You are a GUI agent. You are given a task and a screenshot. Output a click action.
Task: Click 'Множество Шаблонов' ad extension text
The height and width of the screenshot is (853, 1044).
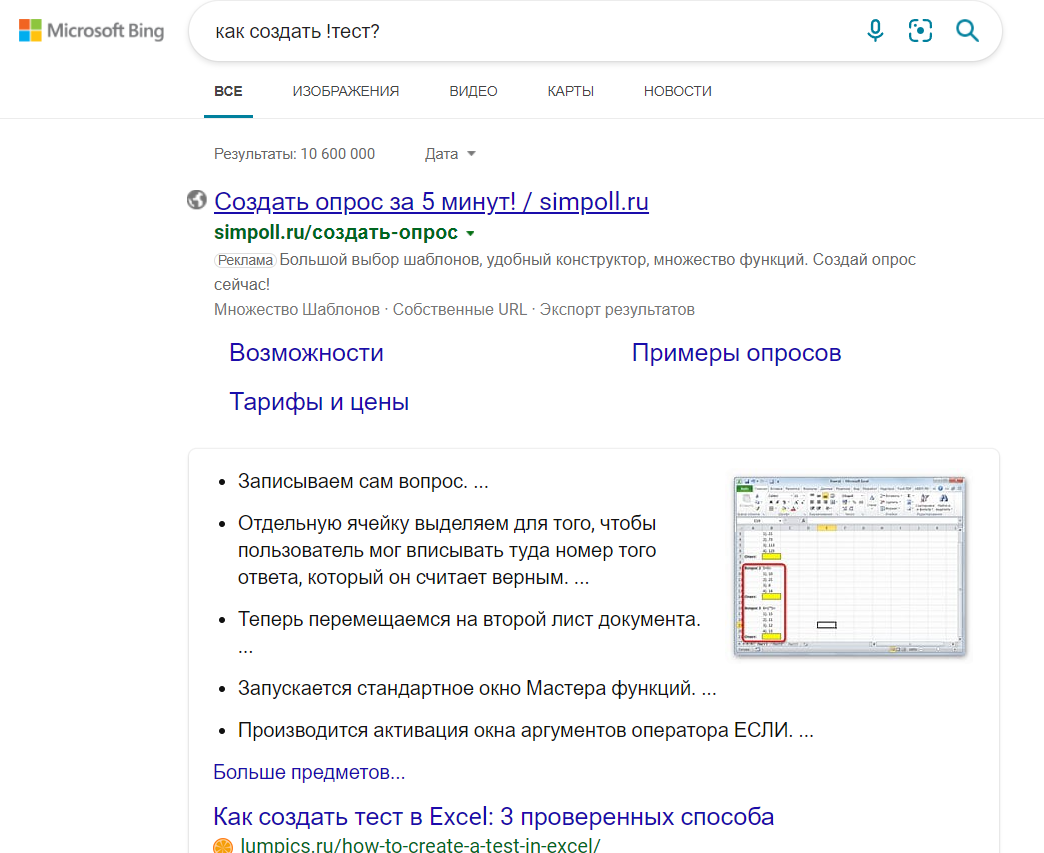click(x=297, y=310)
